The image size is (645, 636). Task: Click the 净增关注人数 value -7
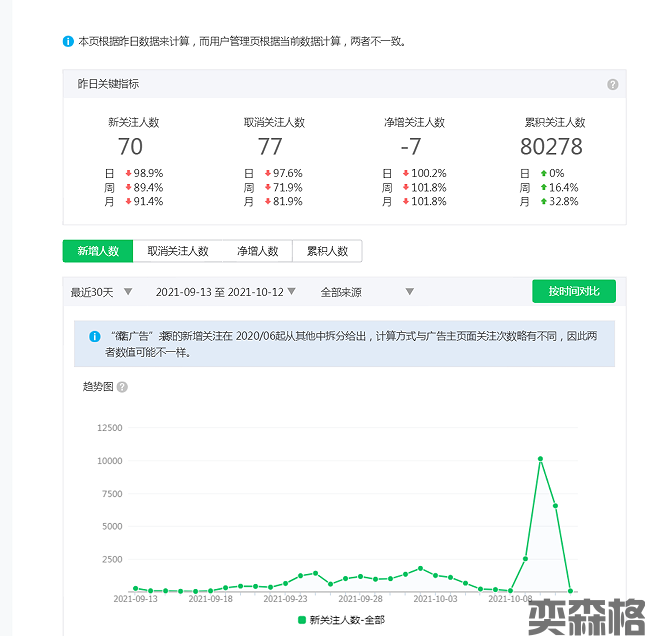pyautogui.click(x=410, y=147)
